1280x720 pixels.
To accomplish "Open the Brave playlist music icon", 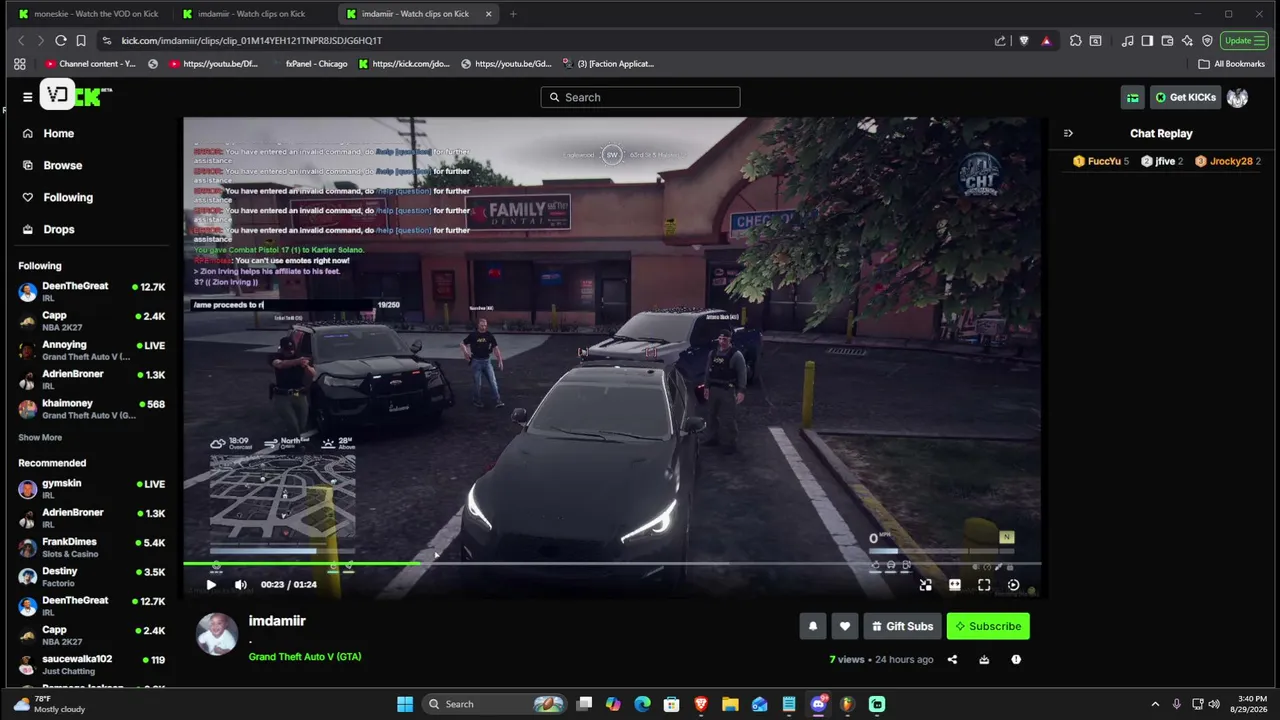I will pos(1128,41).
